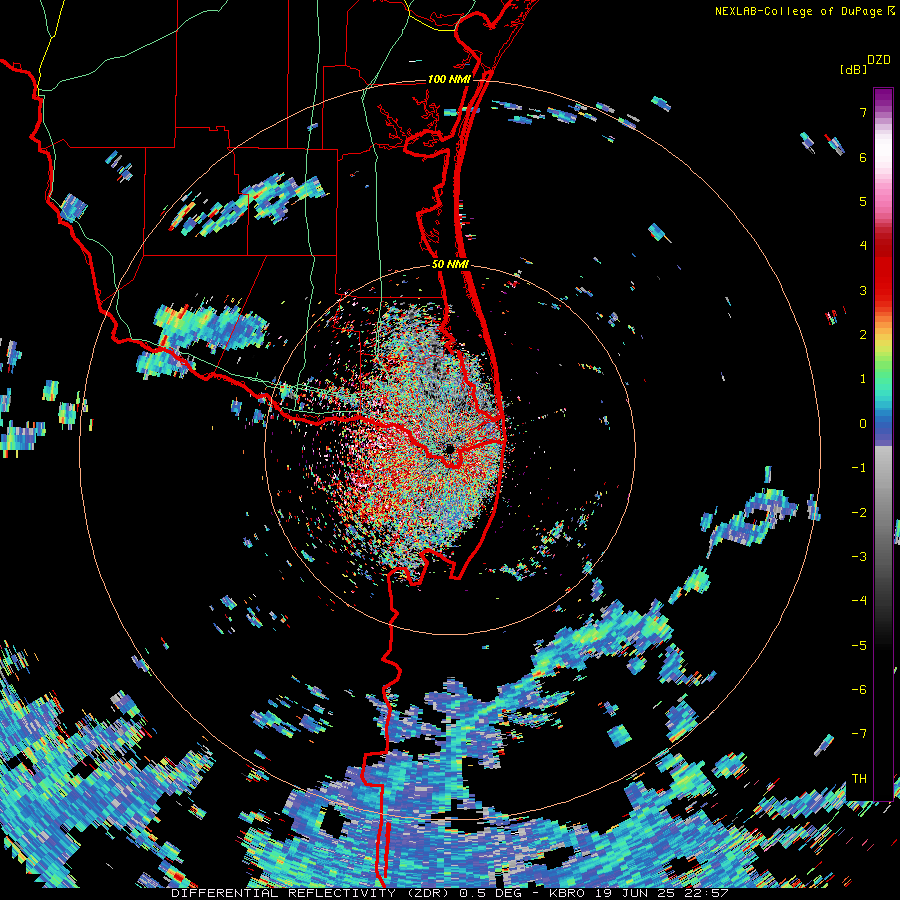900x900 pixels.
Task: Click the TH threshold label on scale
Action: [x=859, y=779]
